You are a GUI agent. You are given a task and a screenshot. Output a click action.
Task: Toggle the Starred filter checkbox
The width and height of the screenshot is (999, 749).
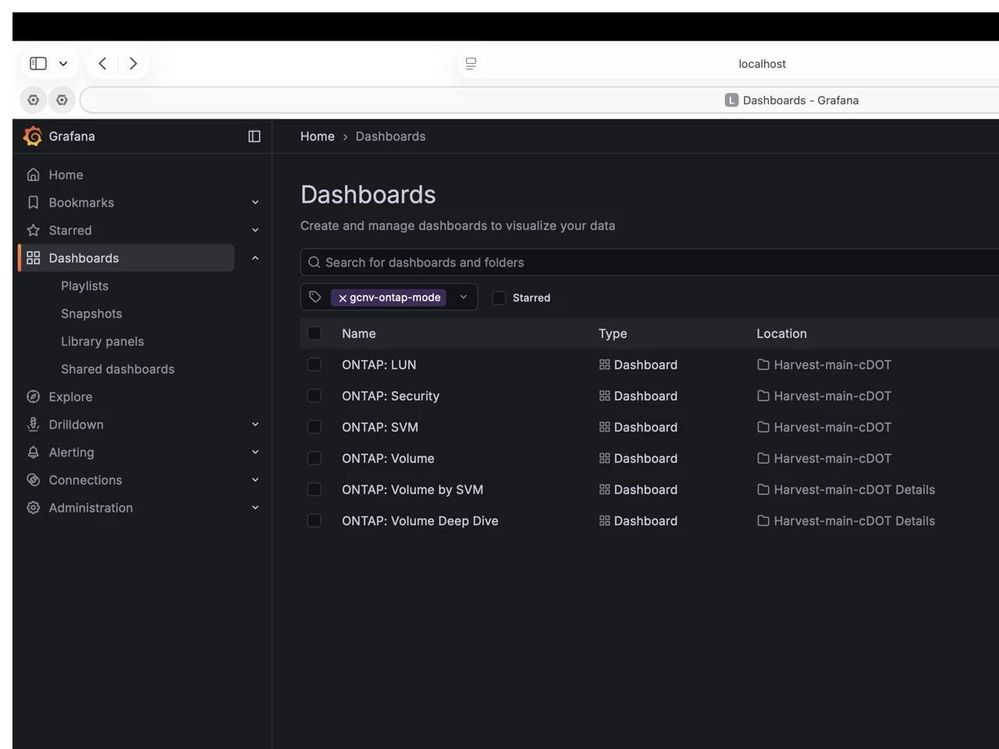(x=499, y=297)
